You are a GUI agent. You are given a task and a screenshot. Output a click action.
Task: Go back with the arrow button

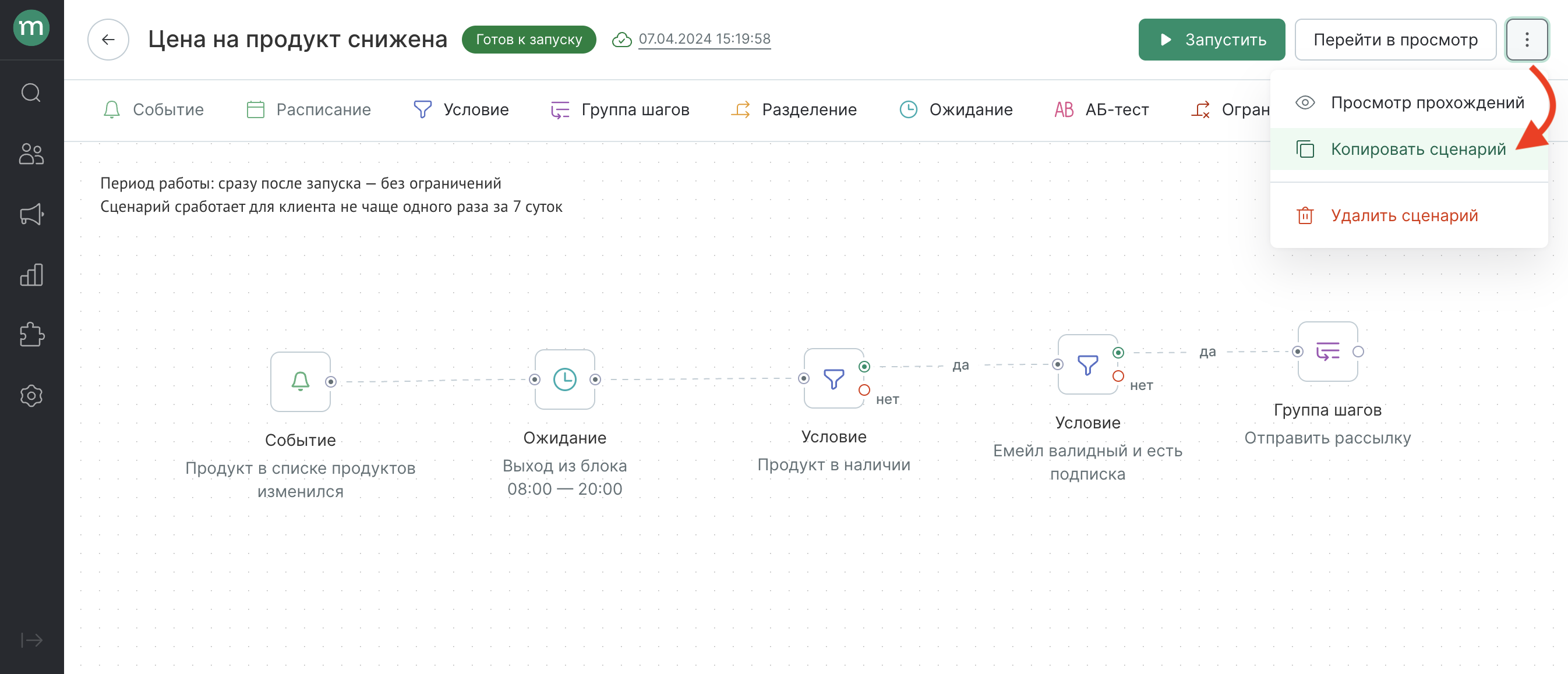[x=108, y=40]
